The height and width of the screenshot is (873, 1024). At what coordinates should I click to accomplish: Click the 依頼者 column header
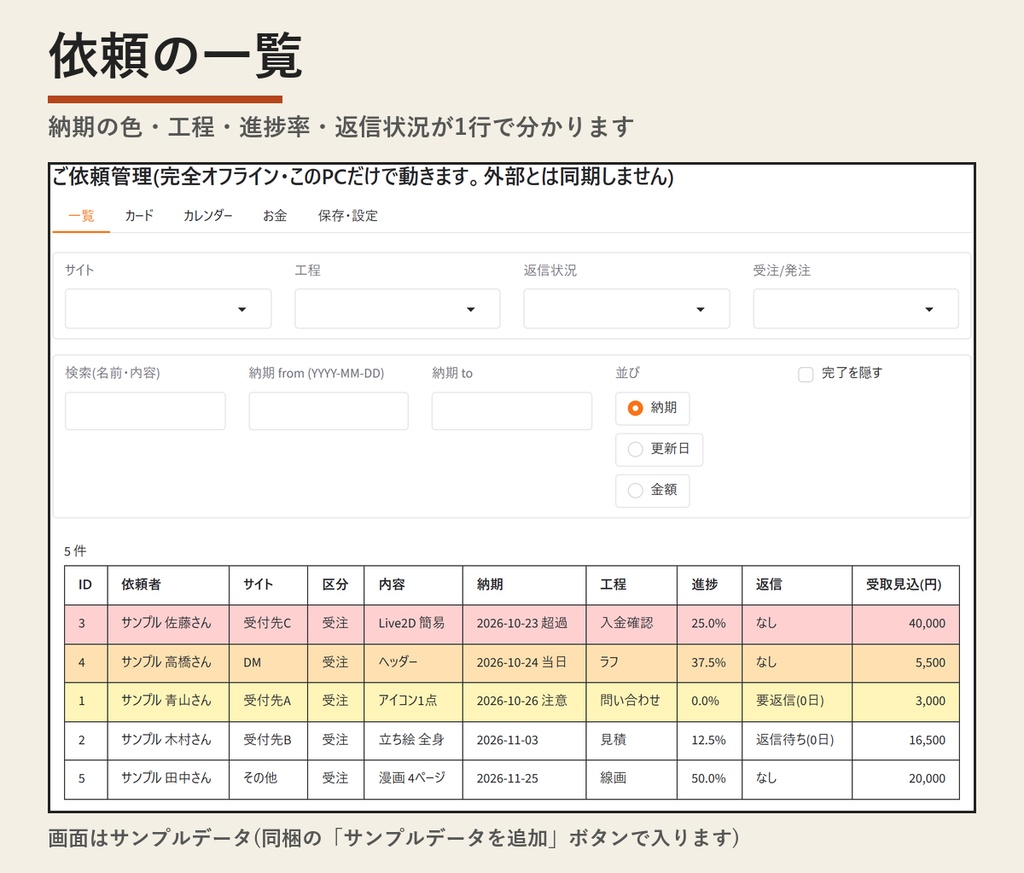168,585
